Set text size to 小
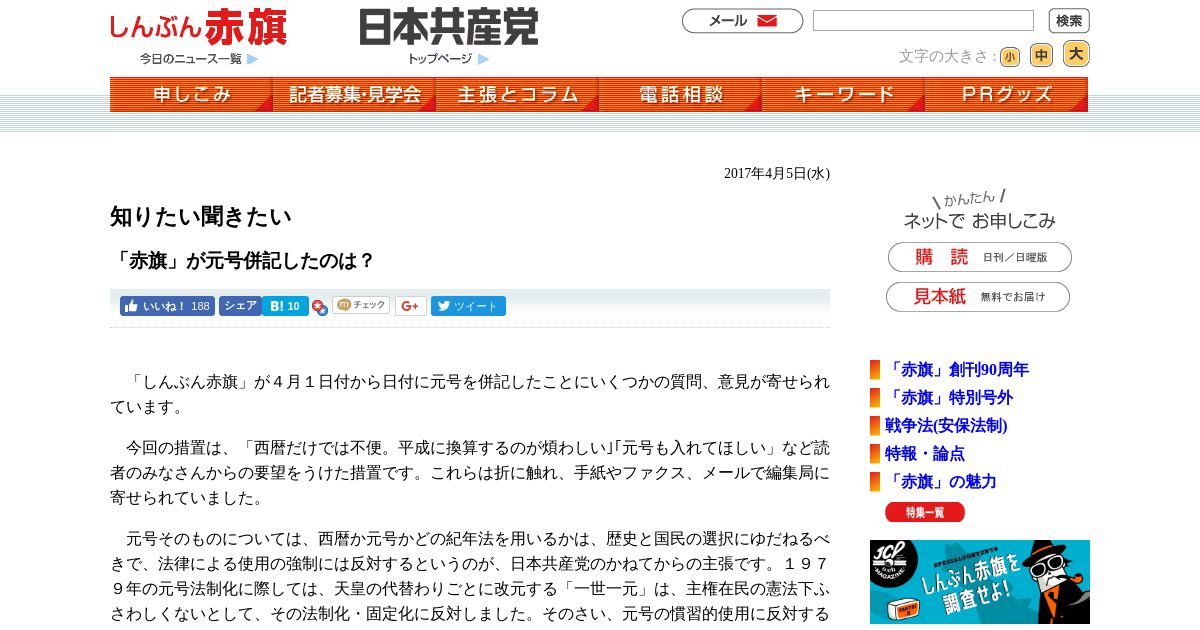This screenshot has width=1200, height=630. pos(1010,57)
